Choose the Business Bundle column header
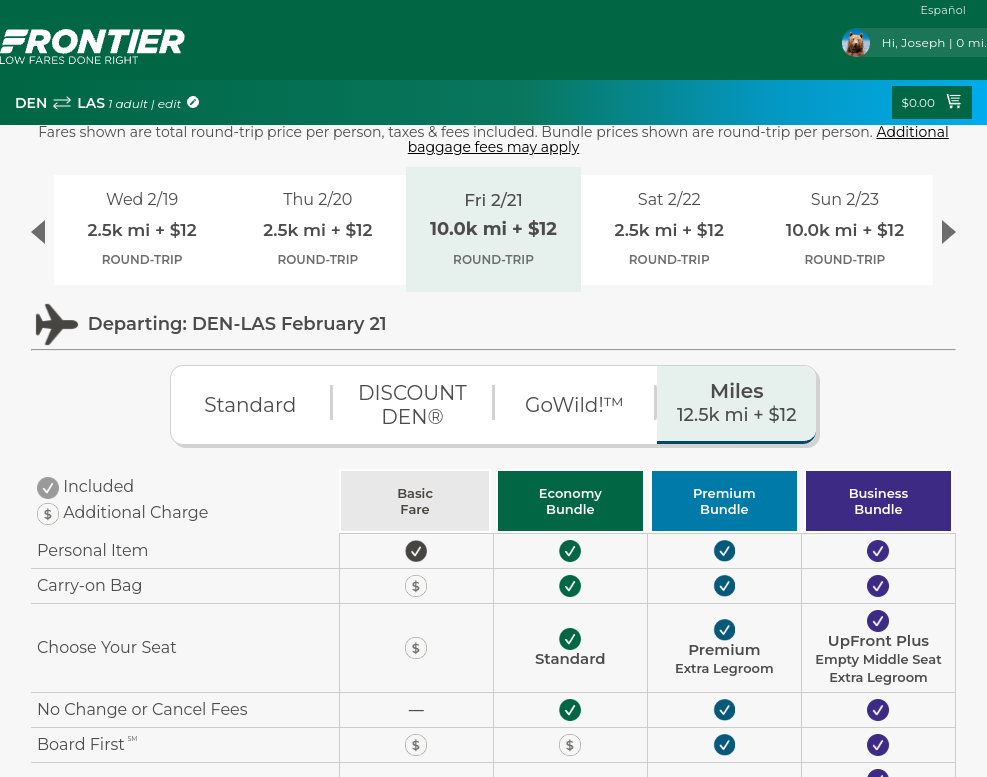 tap(878, 501)
